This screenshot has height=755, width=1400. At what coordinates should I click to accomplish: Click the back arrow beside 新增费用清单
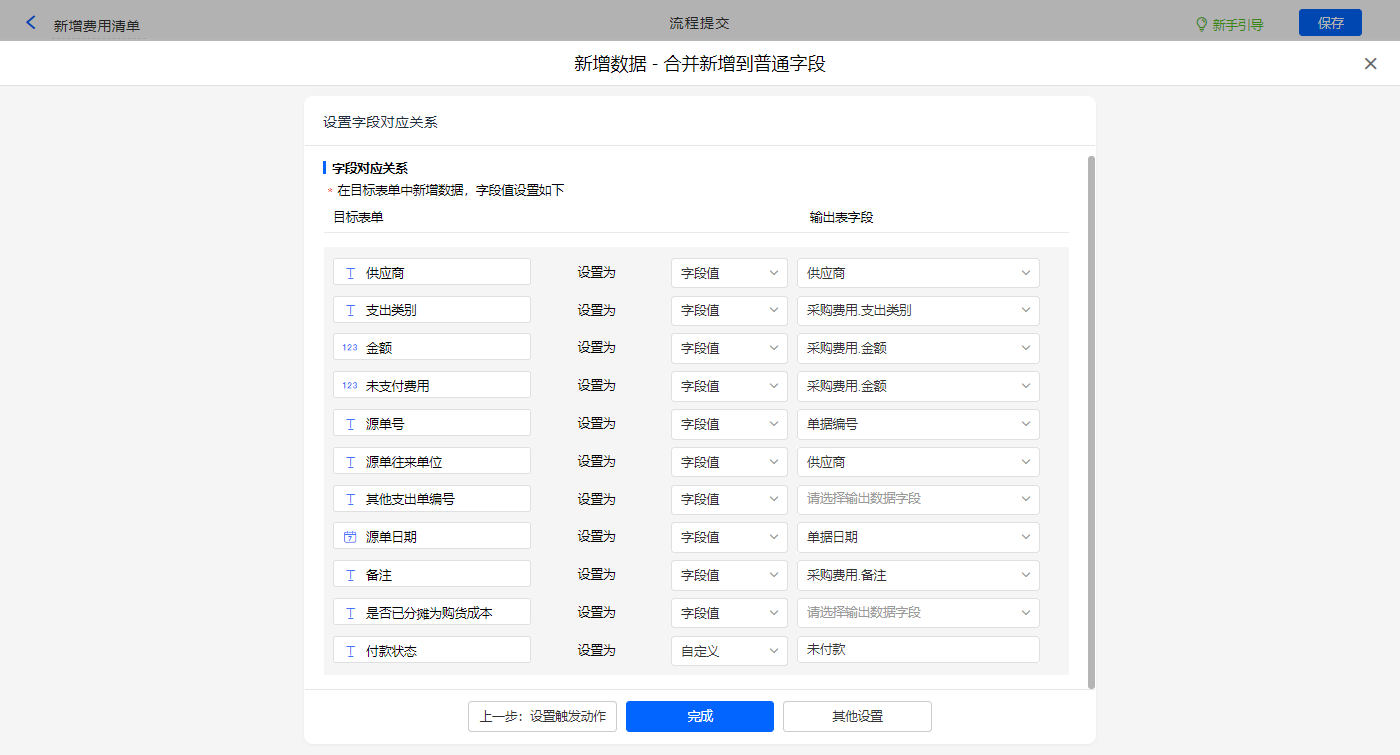[x=31, y=22]
